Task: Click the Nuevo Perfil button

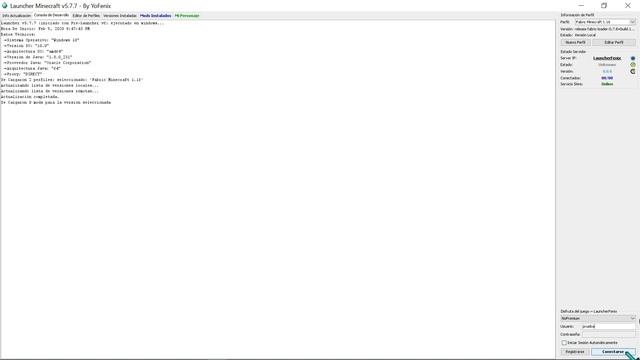Action: pos(576,42)
